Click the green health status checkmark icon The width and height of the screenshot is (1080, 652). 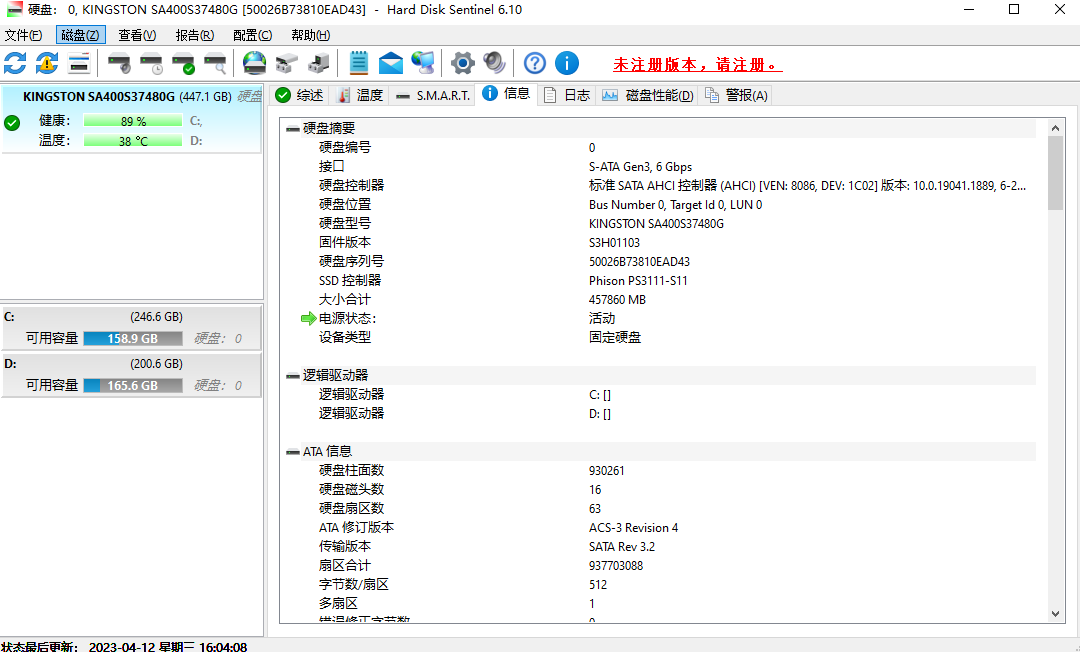12,124
